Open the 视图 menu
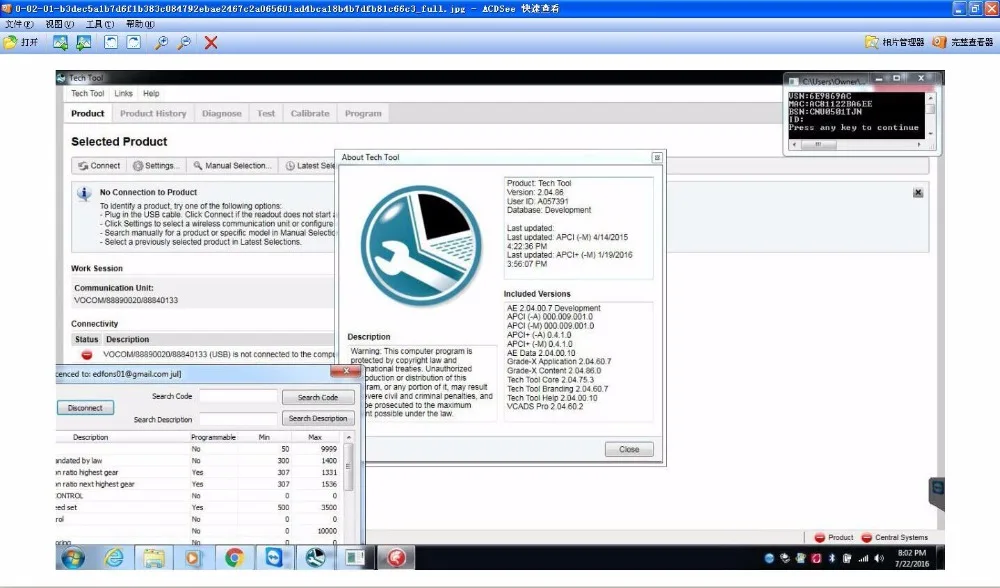This screenshot has height=588, width=1000. point(59,24)
